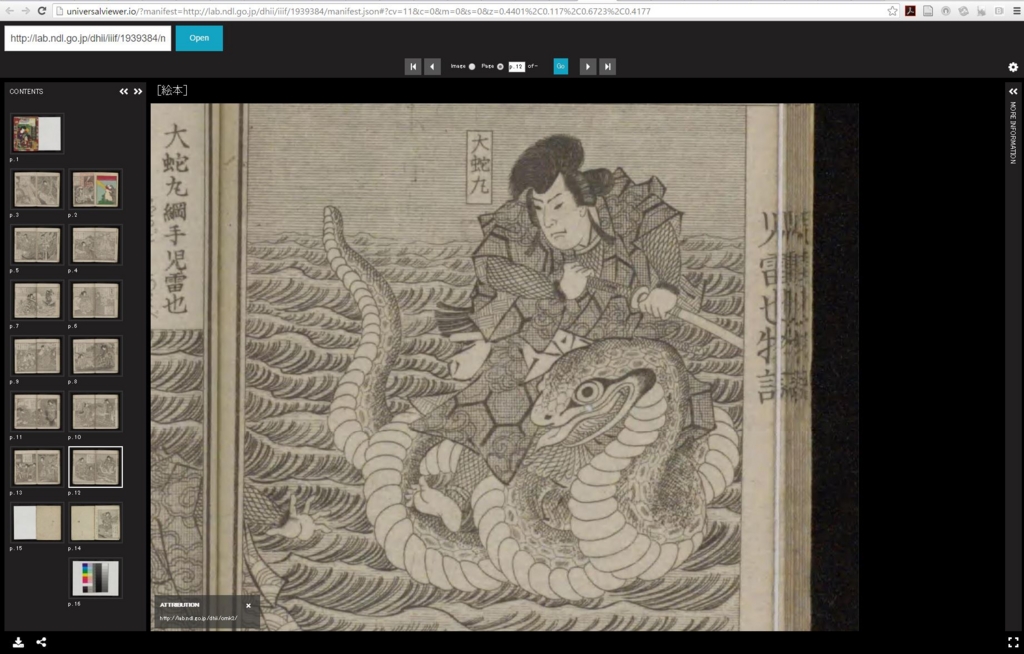1024x654 pixels.
Task: Click the Adobe Acrobat extension icon
Action: click(910, 10)
